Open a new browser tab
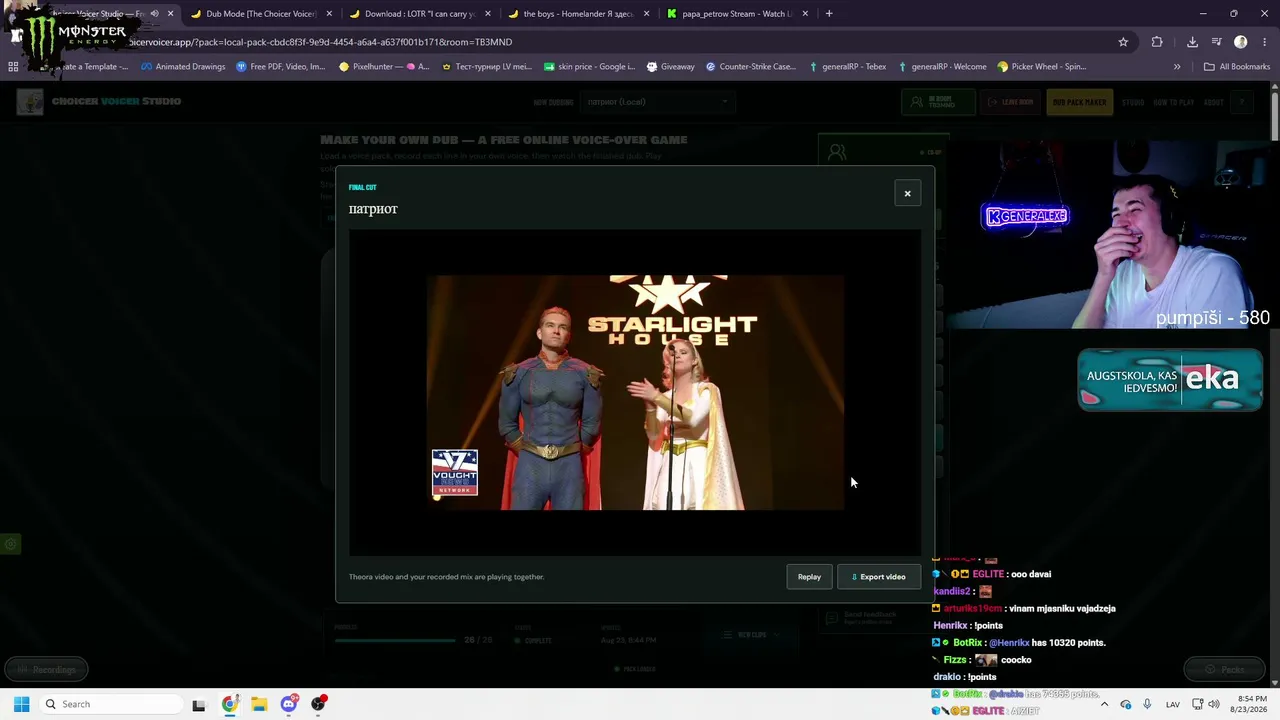The image size is (1280, 720). pyautogui.click(x=829, y=14)
